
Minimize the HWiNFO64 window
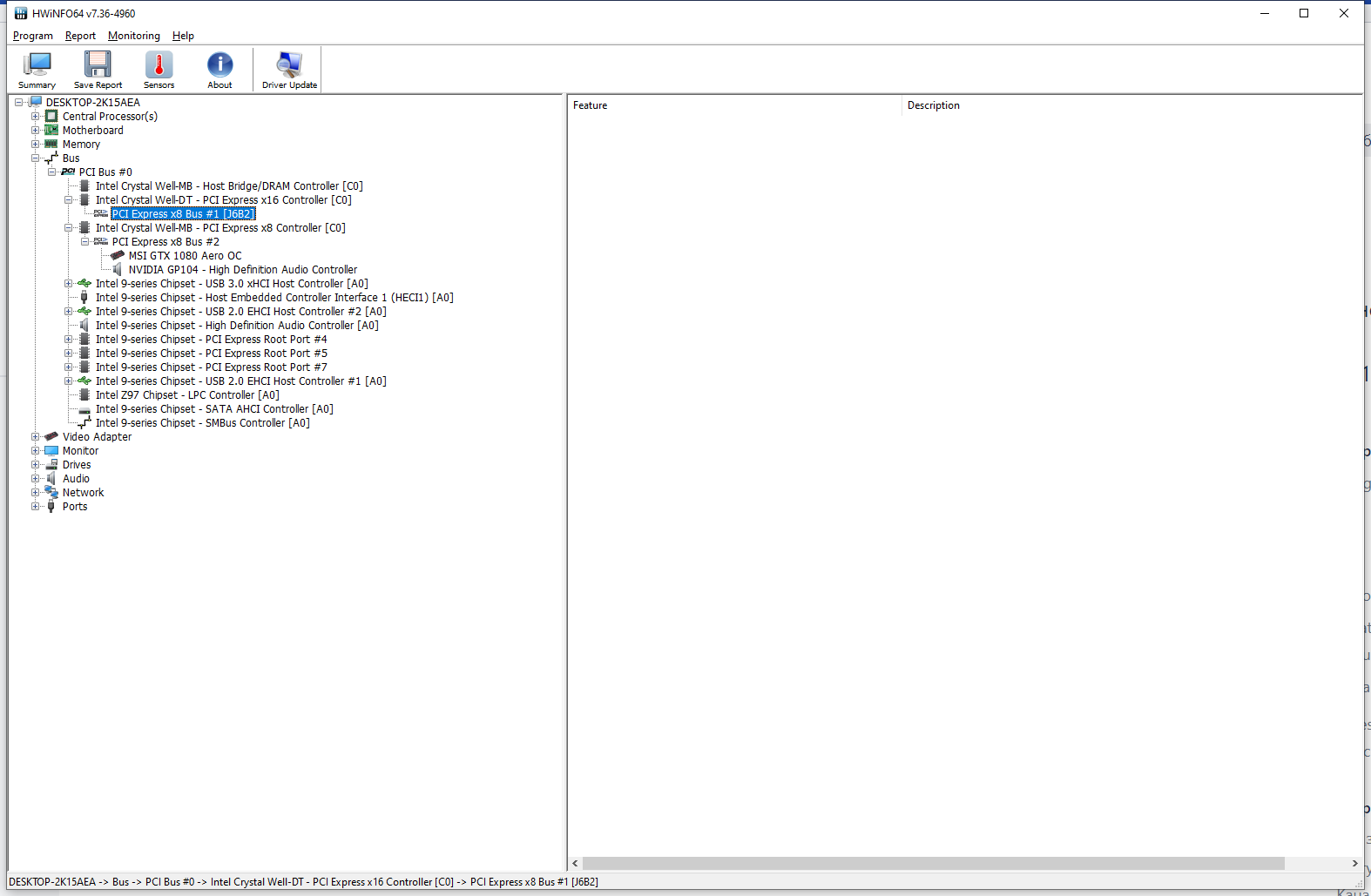tap(1264, 13)
